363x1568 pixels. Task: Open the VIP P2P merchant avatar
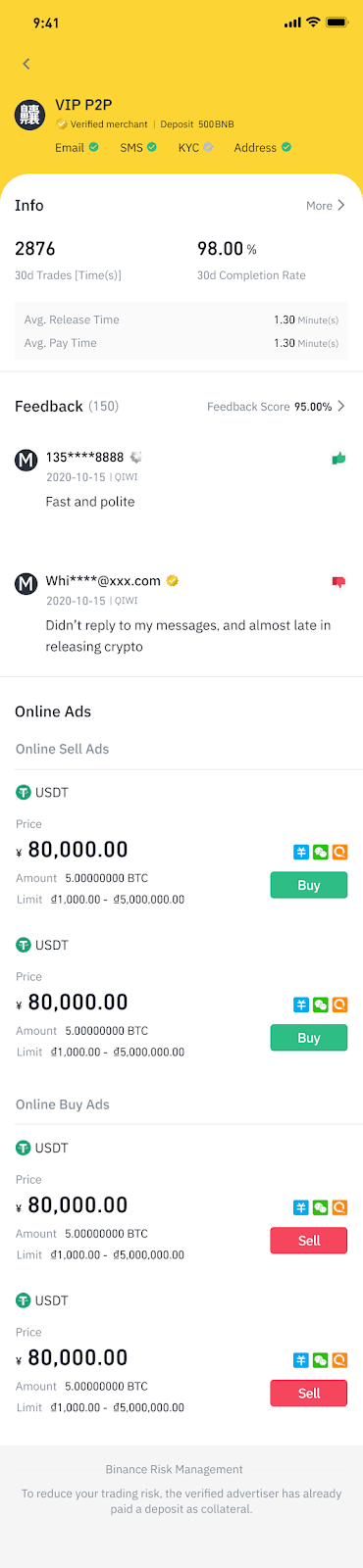click(29, 115)
